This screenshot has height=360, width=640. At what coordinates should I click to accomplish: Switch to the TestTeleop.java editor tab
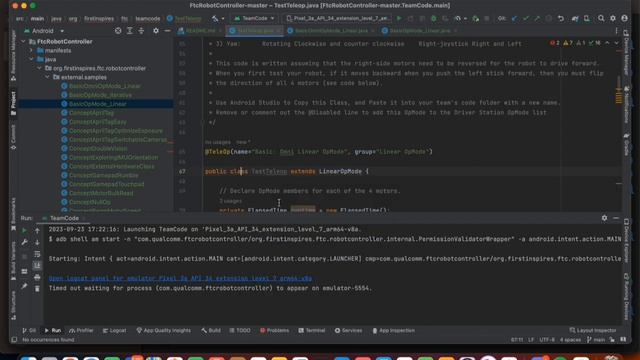pyautogui.click(x=255, y=31)
